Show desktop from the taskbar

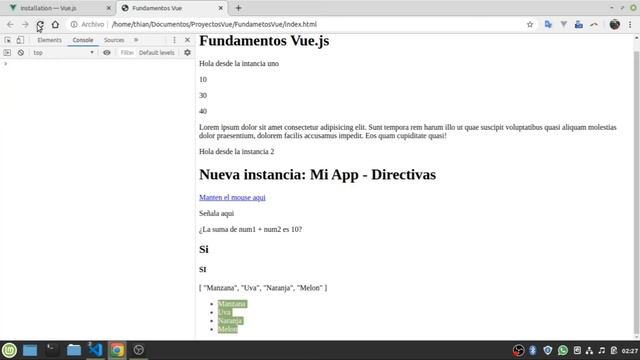(x=30, y=350)
